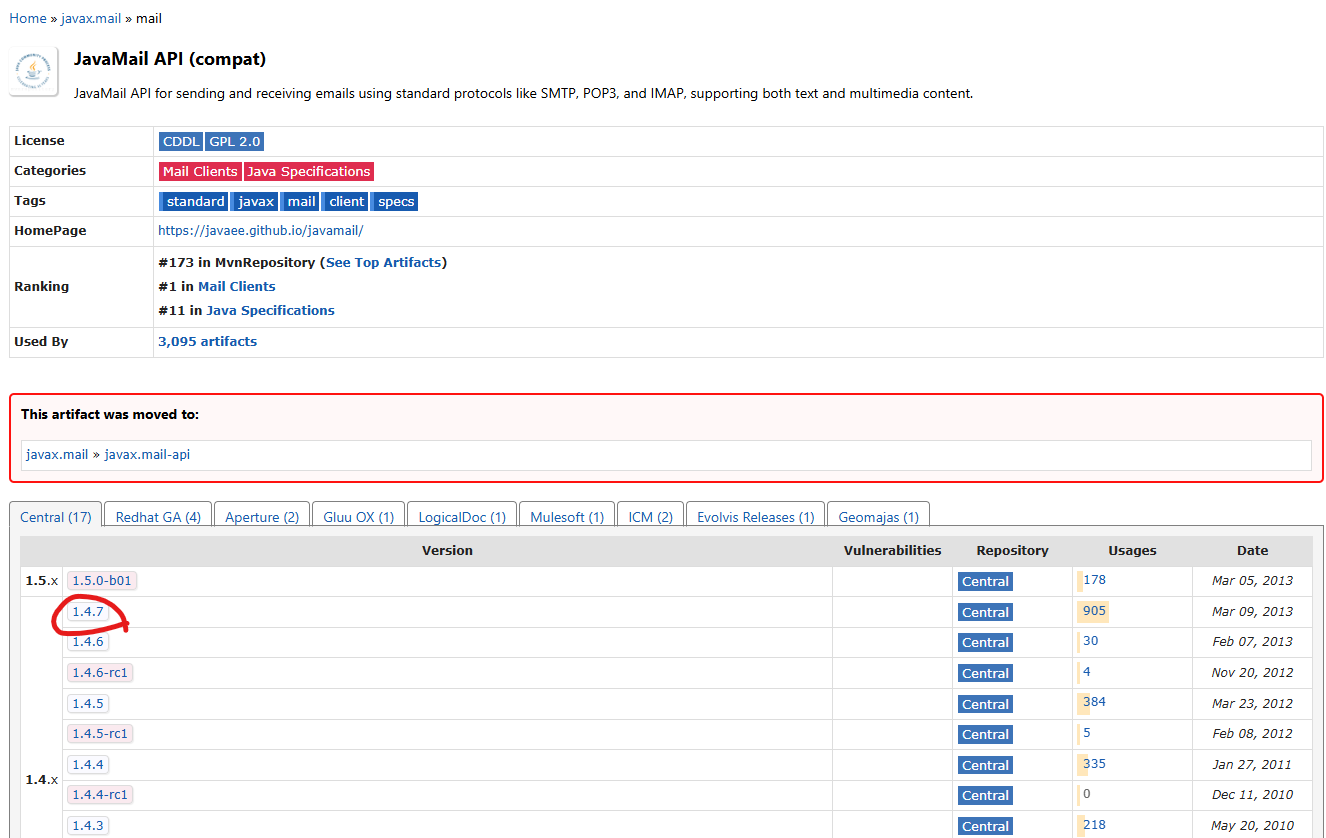Switch to the LogicalDoc (1) tab
The width and height of the screenshot is (1326, 838).
click(462, 517)
